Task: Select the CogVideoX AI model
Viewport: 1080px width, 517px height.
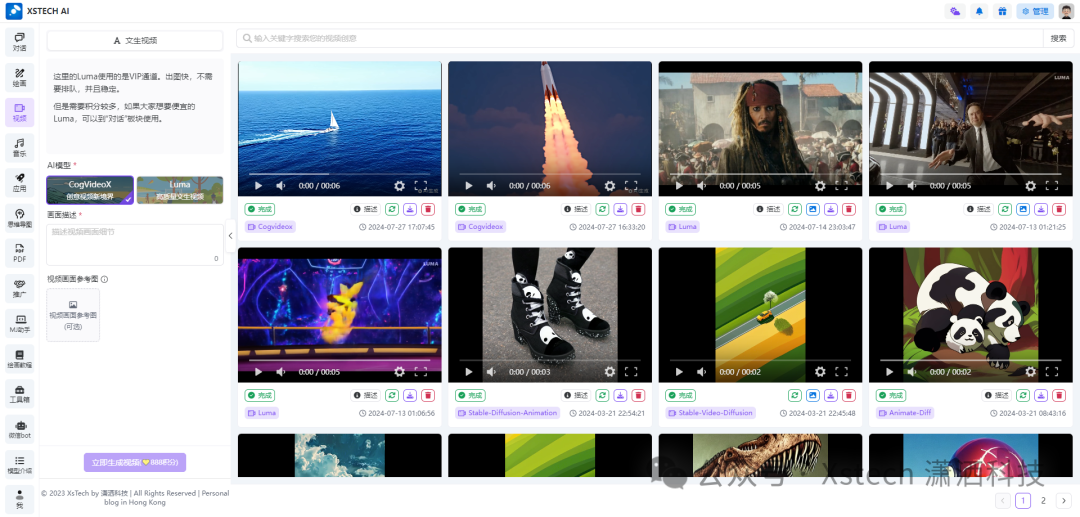Action: point(90,190)
